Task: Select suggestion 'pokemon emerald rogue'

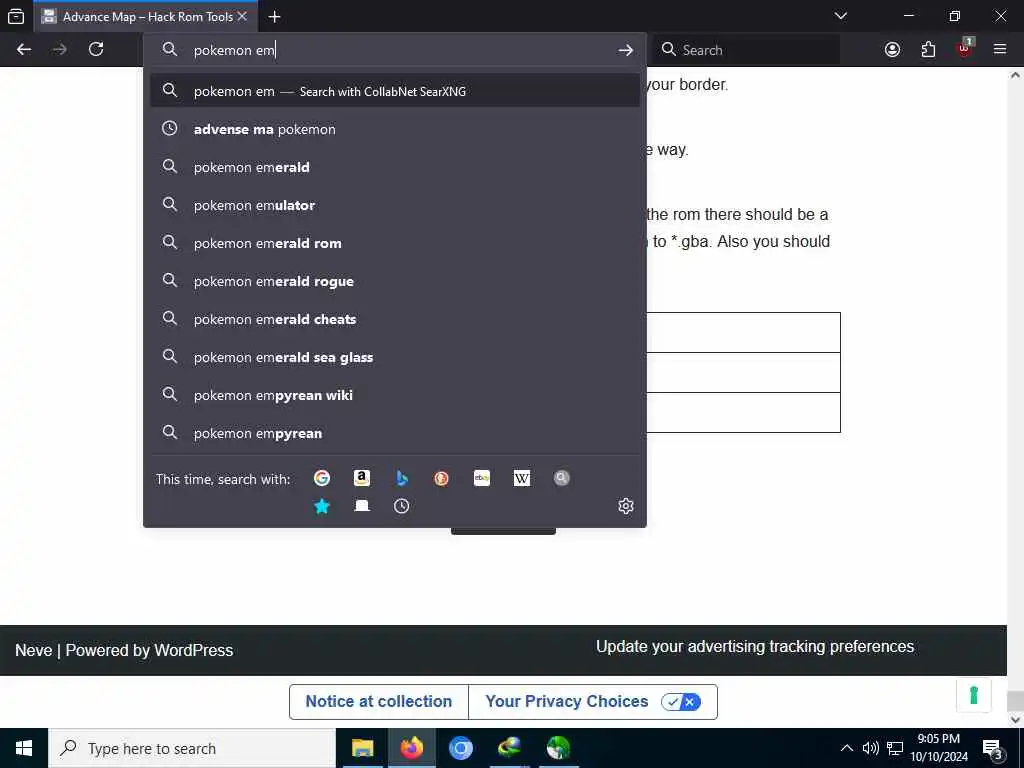Action: [394, 281]
